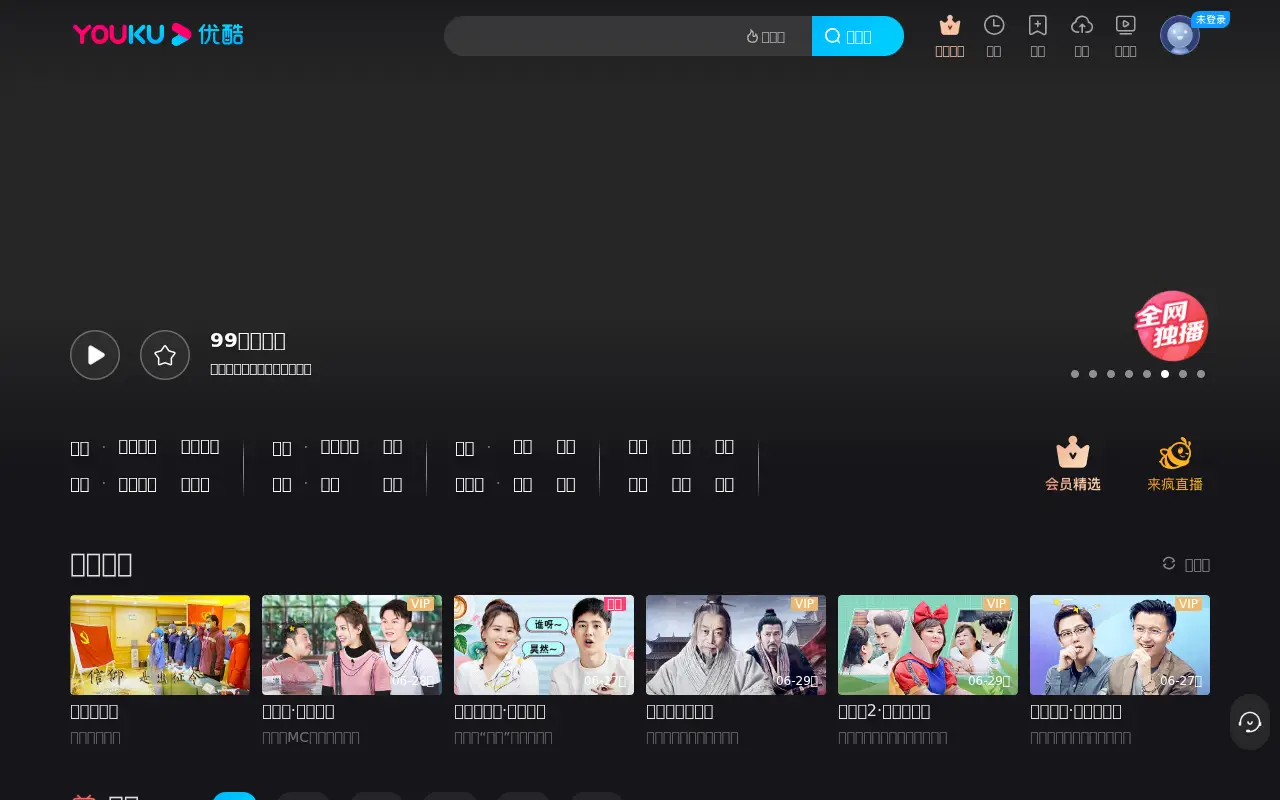1280x800 pixels.
Task: Click the user avatar marked 未登录
Action: click(1180, 35)
